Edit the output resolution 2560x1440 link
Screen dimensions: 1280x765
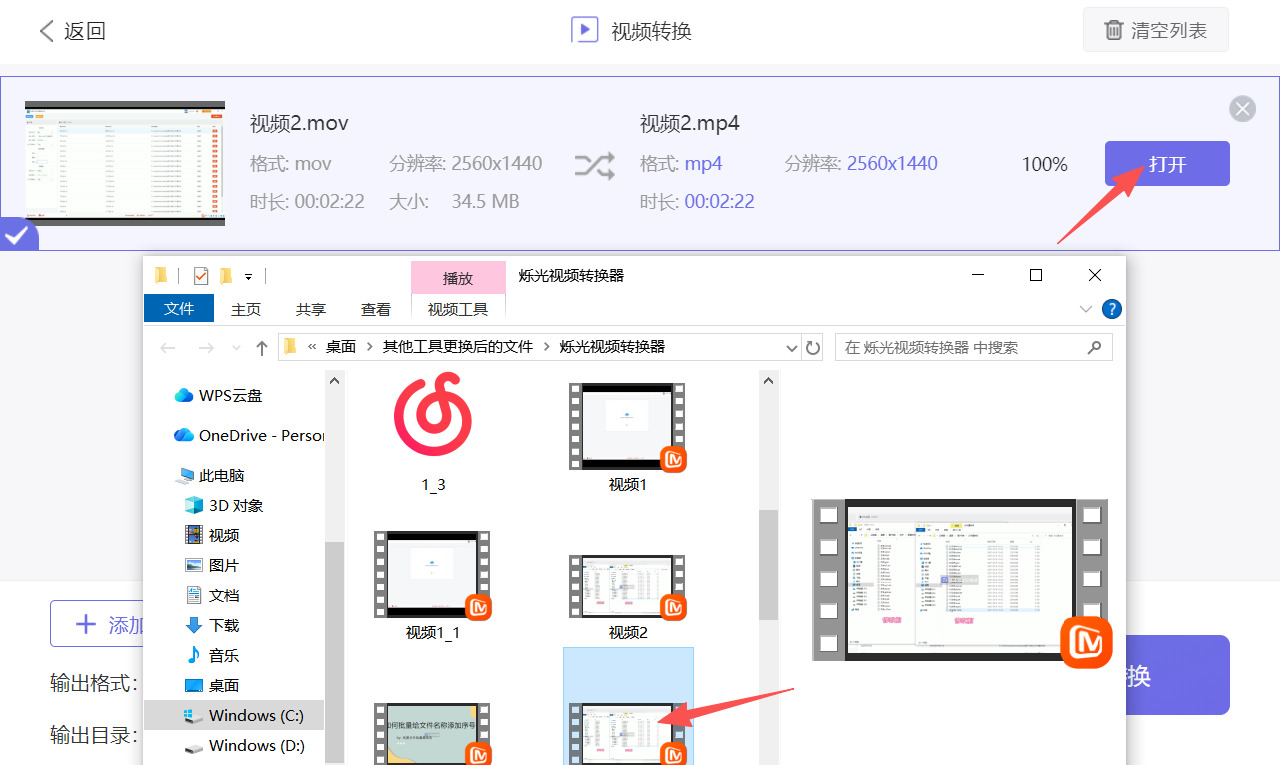click(892, 164)
